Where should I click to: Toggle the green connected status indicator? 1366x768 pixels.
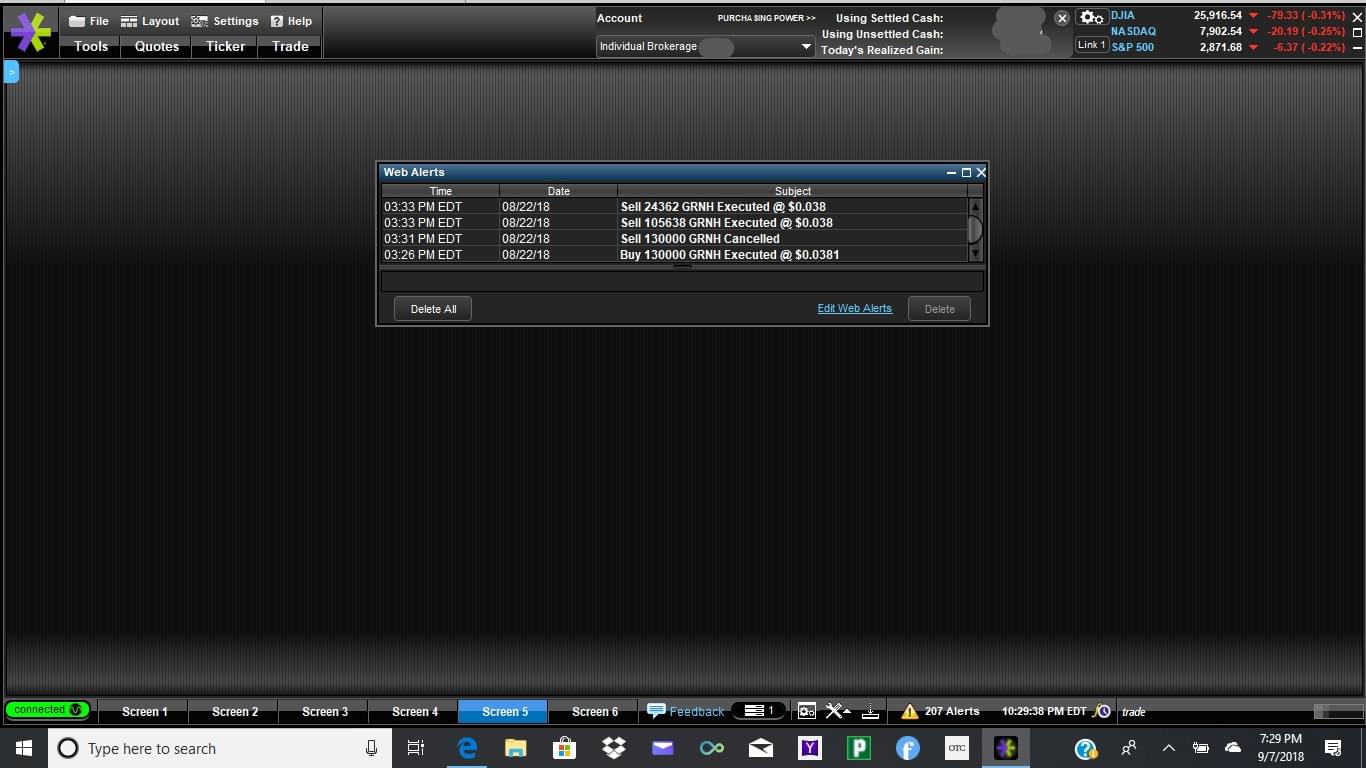47,710
